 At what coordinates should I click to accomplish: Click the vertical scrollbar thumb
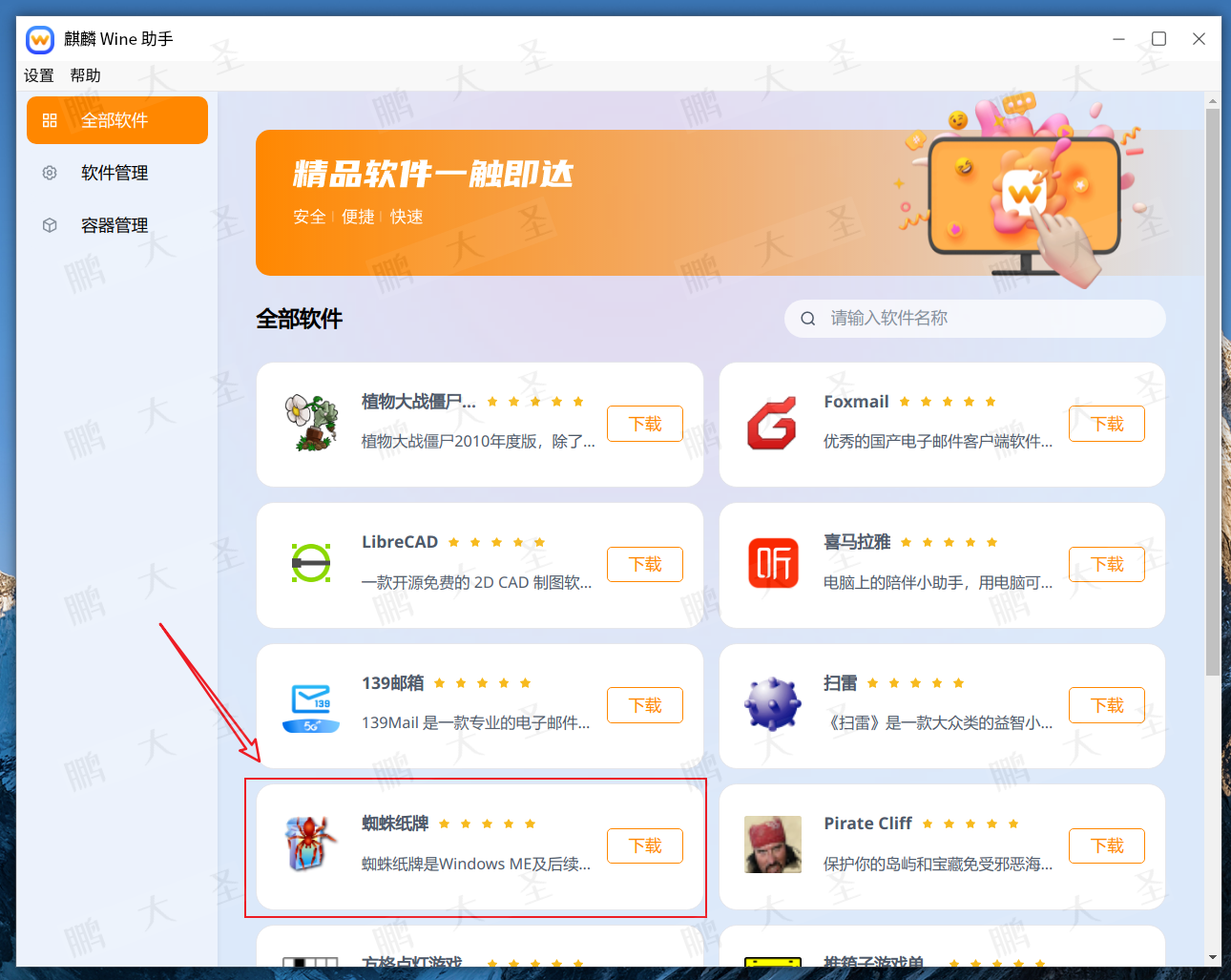point(1213,391)
